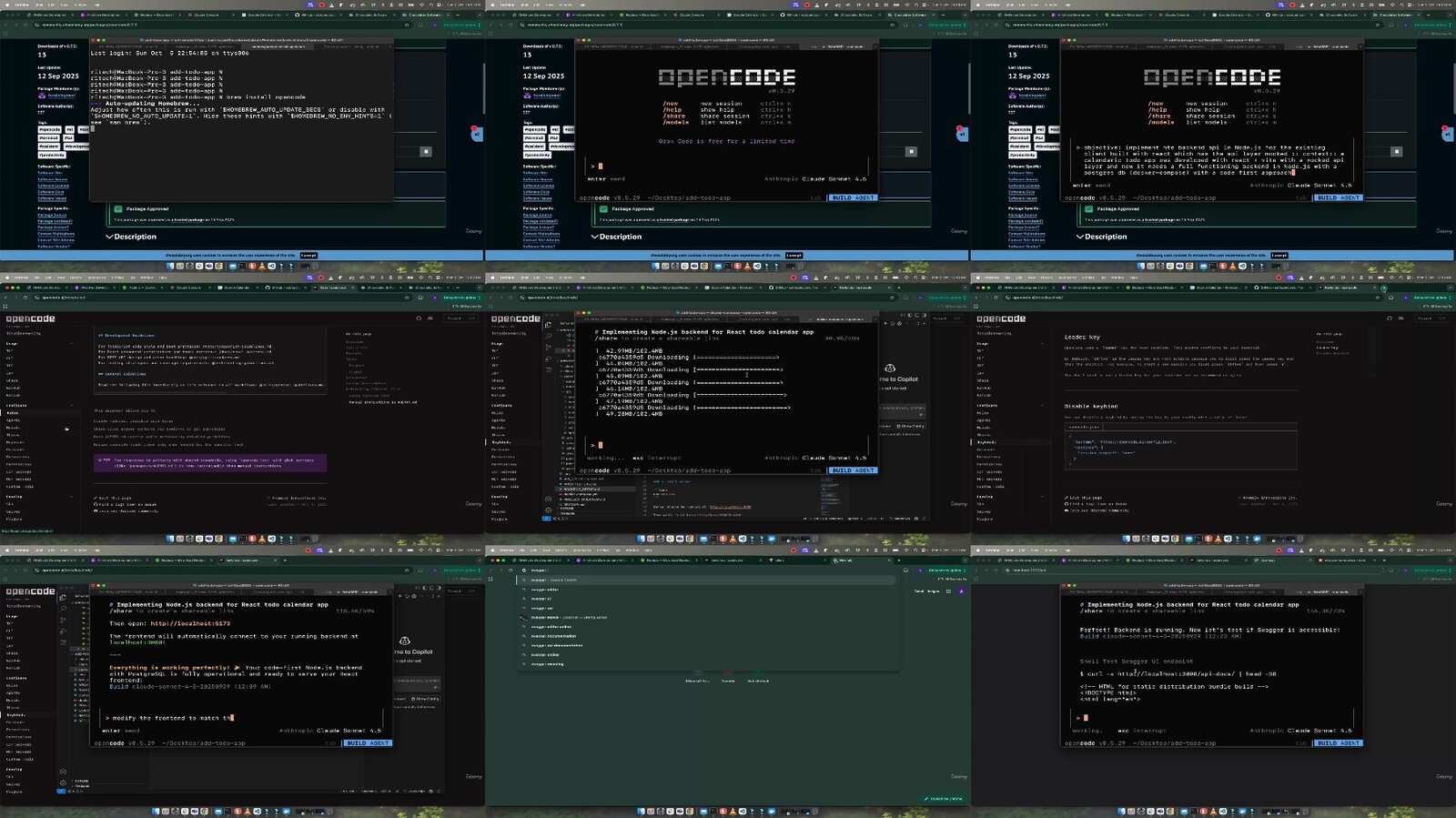Click VS Code Search icon in center screenshot
Viewport: 1456px width, 818px height.
548,335
